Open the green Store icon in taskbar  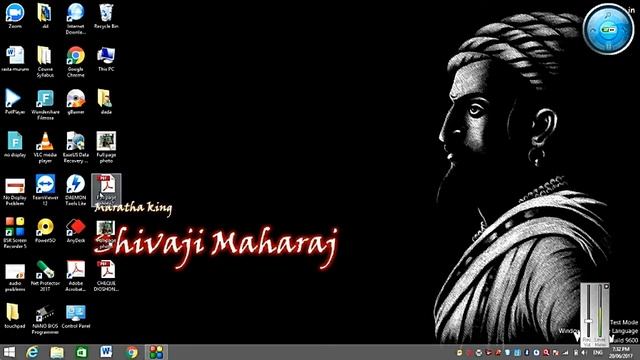81,352
